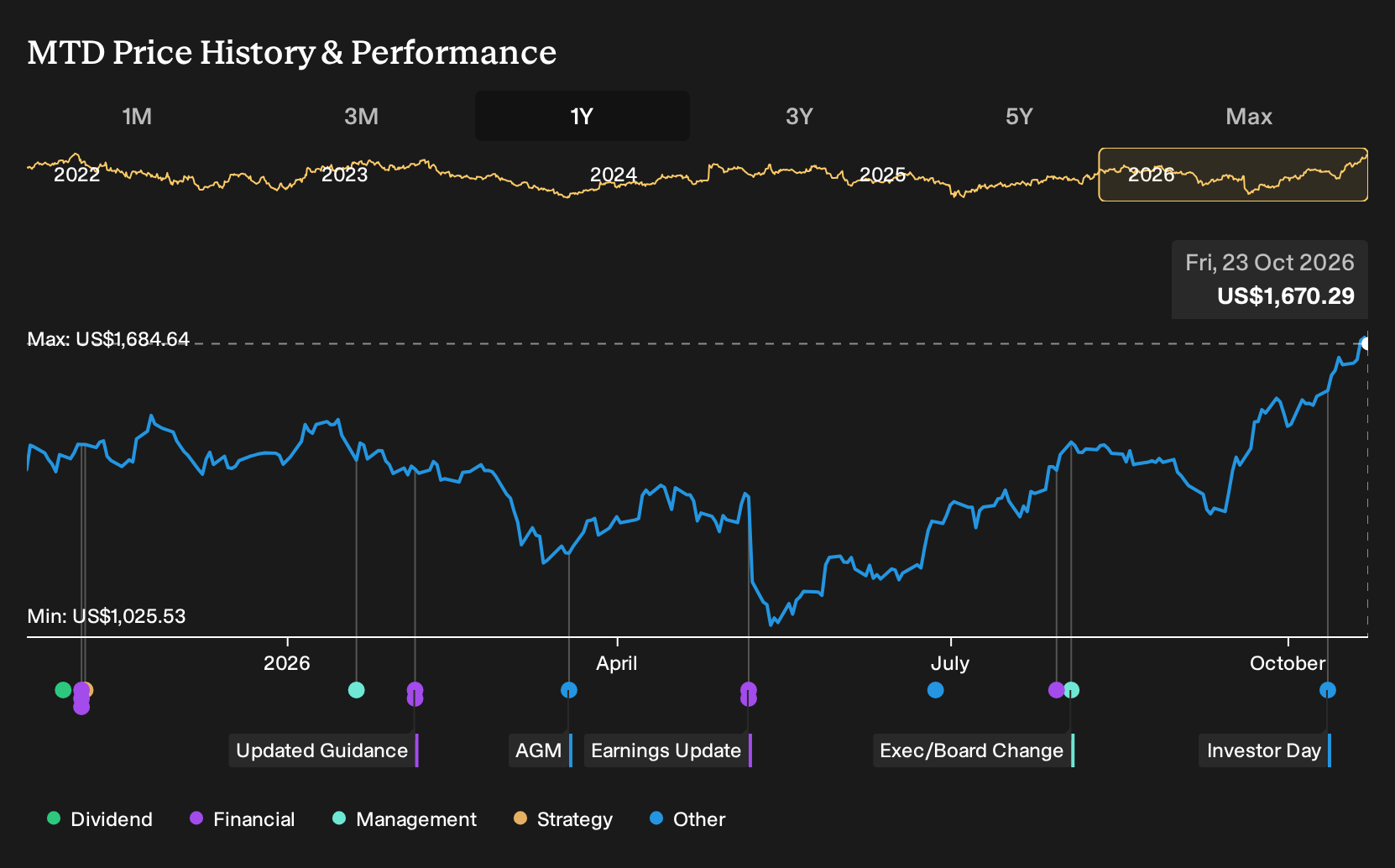Click the 'Max: US$1,684.64' label
1395x868 pixels.
click(108, 339)
